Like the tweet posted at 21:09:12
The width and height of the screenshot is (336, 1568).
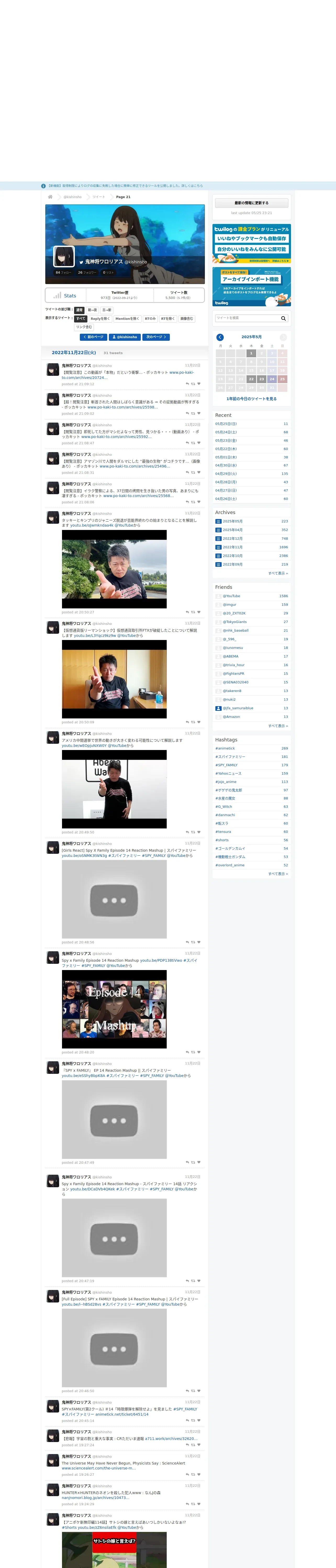click(199, 383)
